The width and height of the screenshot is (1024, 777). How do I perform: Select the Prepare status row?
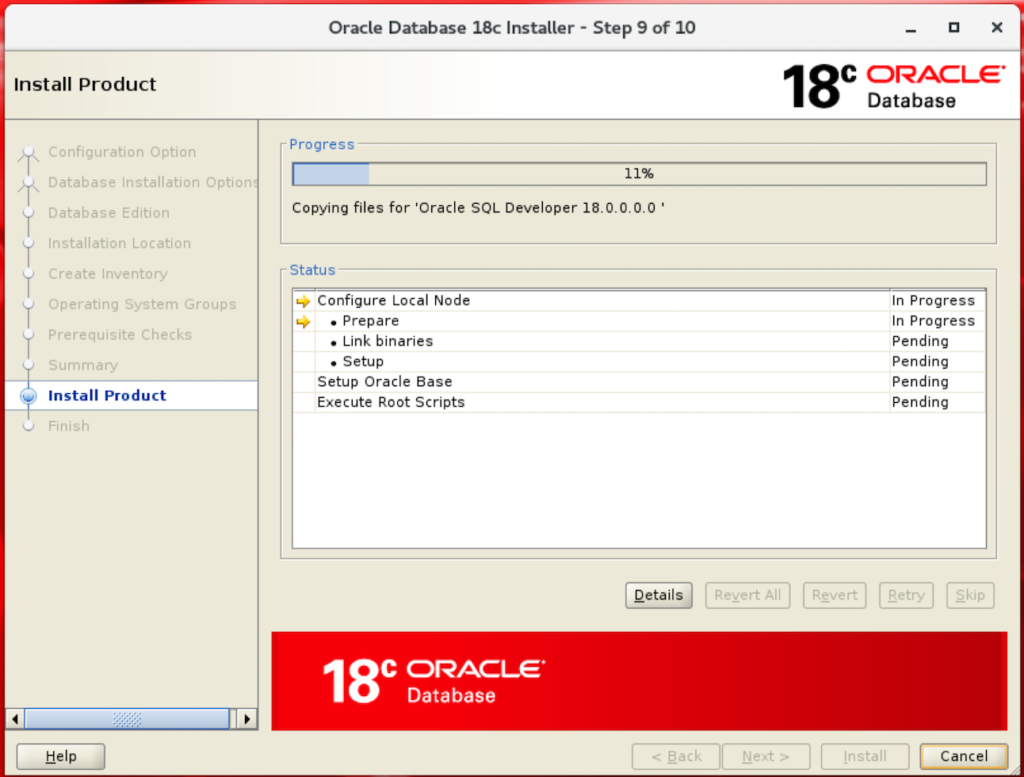(x=639, y=321)
